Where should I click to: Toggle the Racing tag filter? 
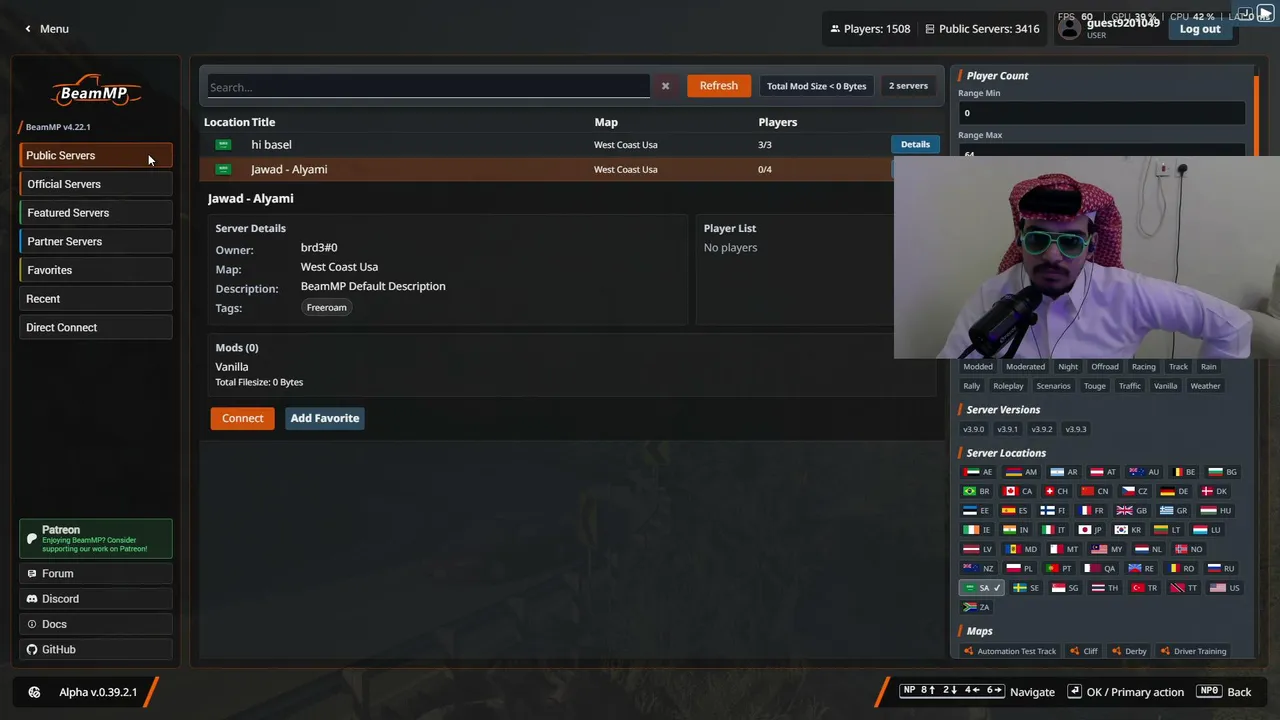point(1144,367)
